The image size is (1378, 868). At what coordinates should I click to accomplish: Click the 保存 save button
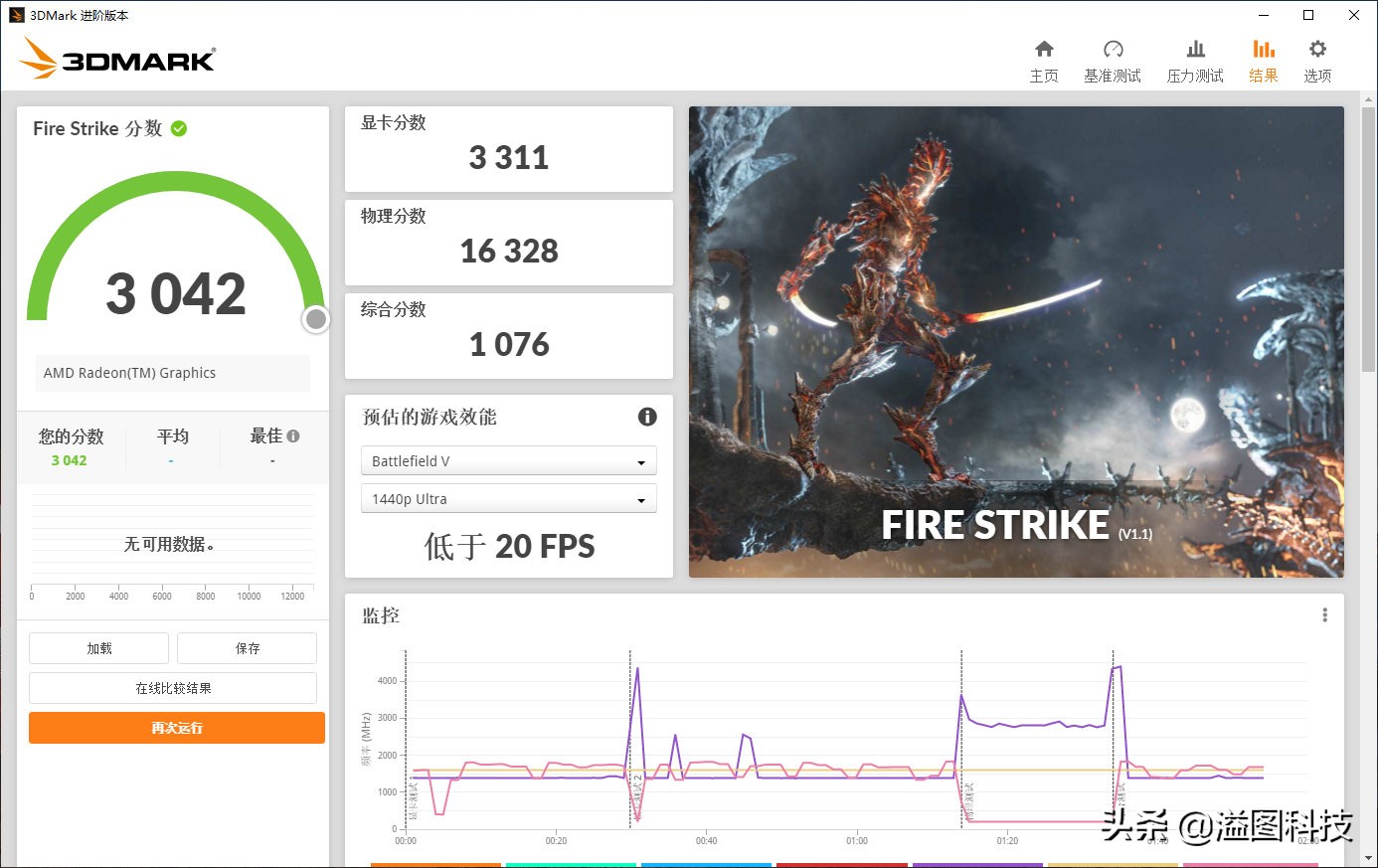click(247, 648)
